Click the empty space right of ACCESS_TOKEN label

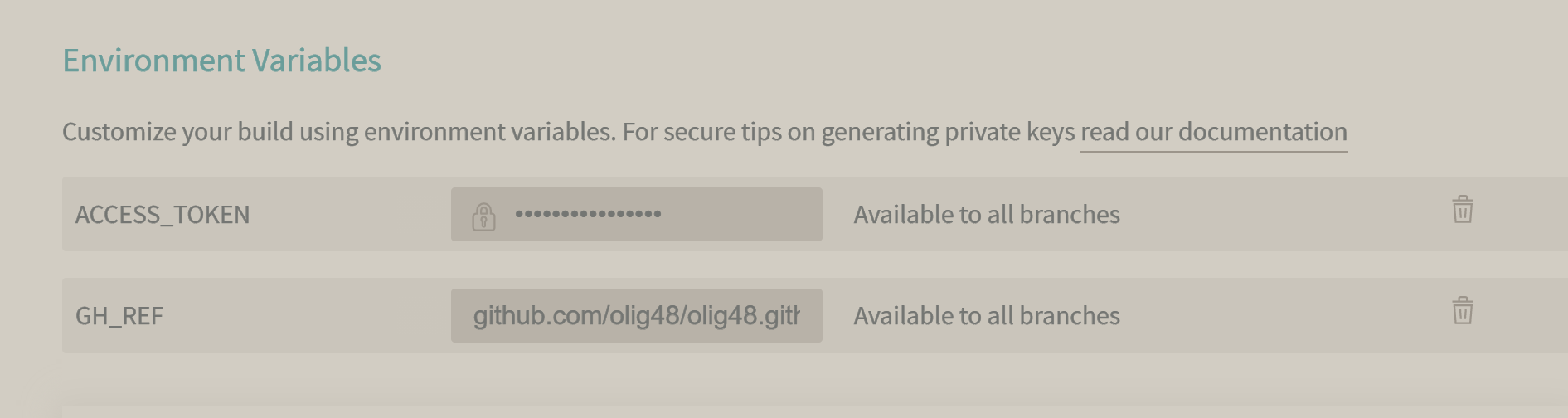[348, 214]
